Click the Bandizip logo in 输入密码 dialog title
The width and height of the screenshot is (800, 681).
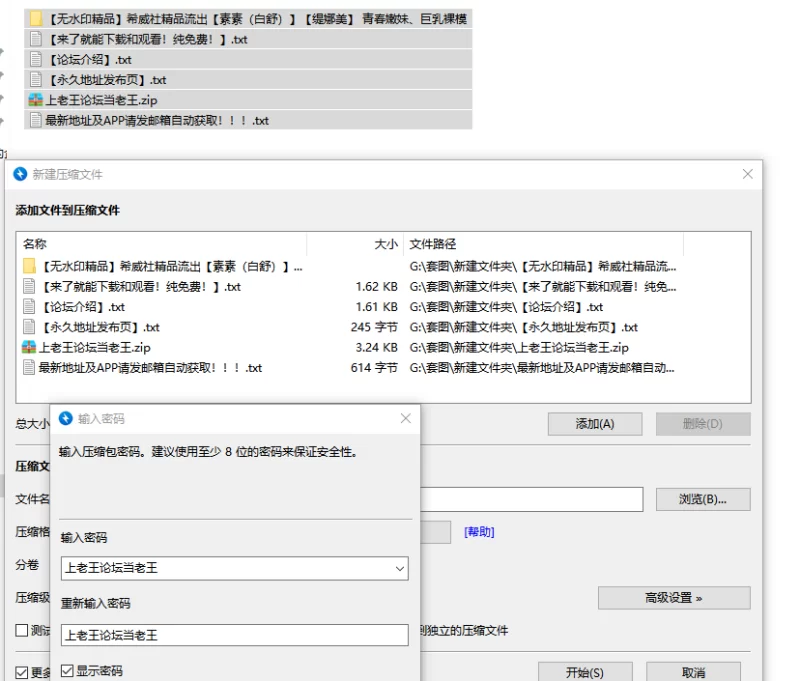pyautogui.click(x=66, y=418)
